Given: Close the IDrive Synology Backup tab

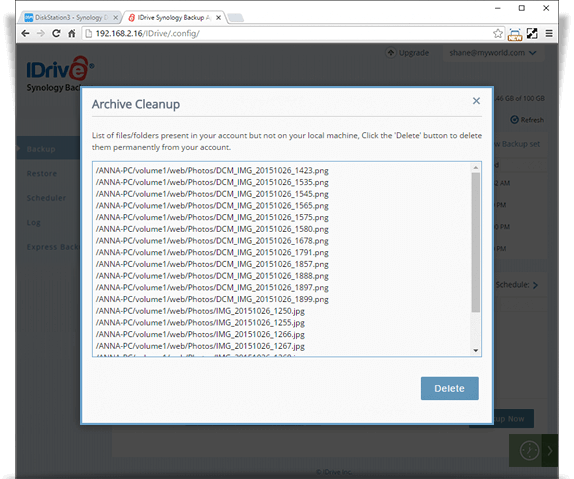Looking at the screenshot, I should (x=219, y=17).
